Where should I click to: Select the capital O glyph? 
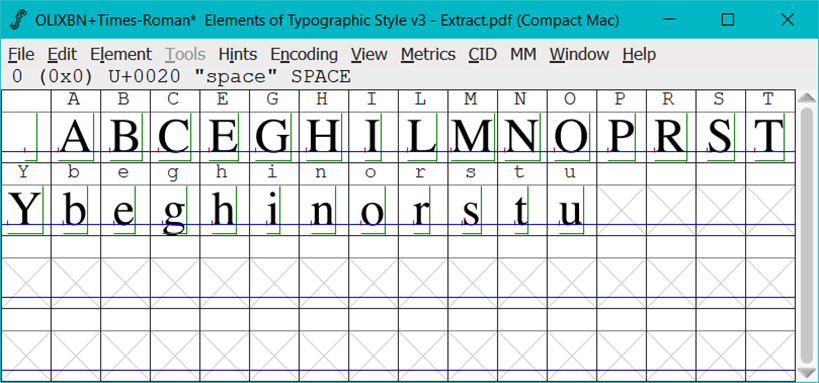click(x=572, y=137)
